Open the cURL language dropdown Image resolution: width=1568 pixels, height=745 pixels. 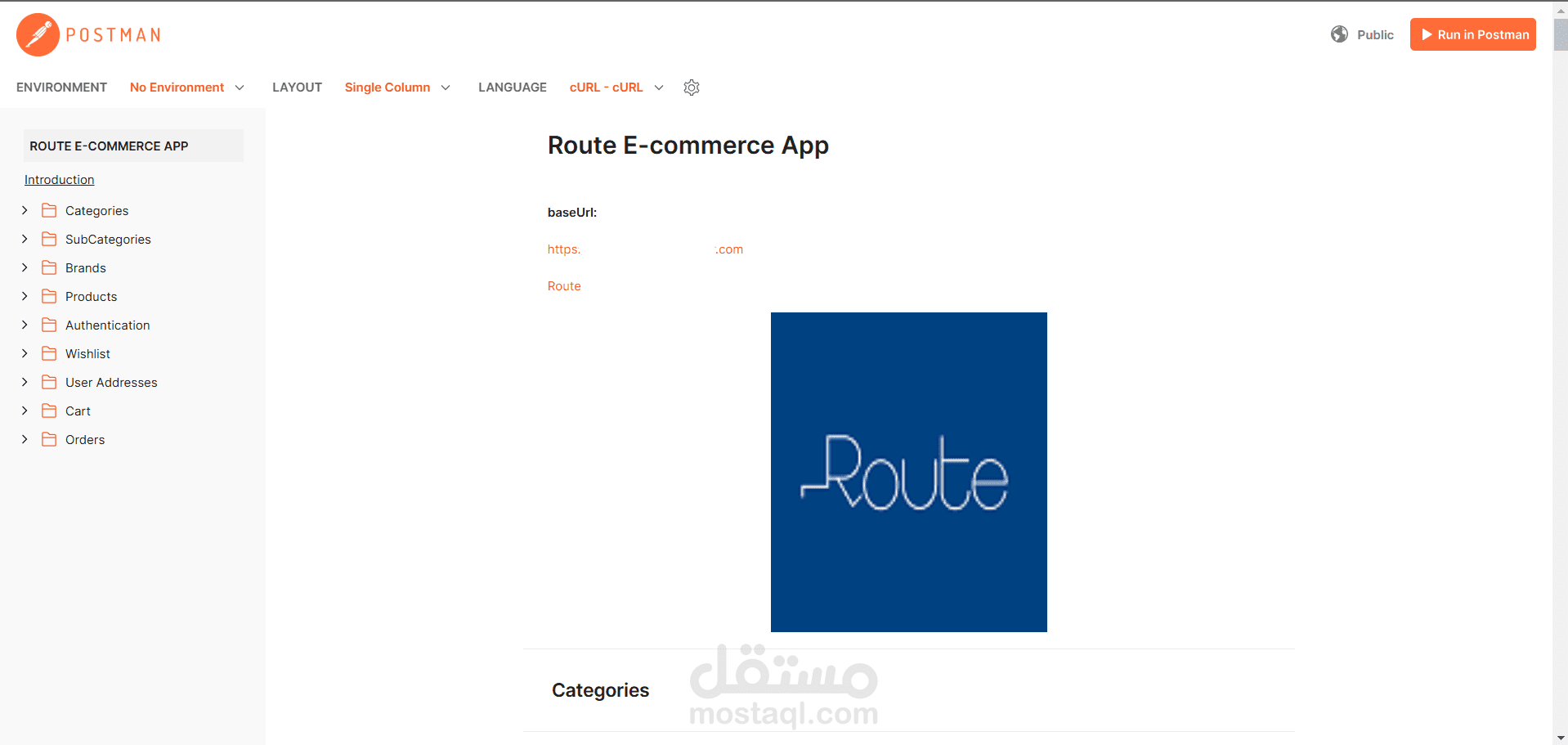click(616, 88)
